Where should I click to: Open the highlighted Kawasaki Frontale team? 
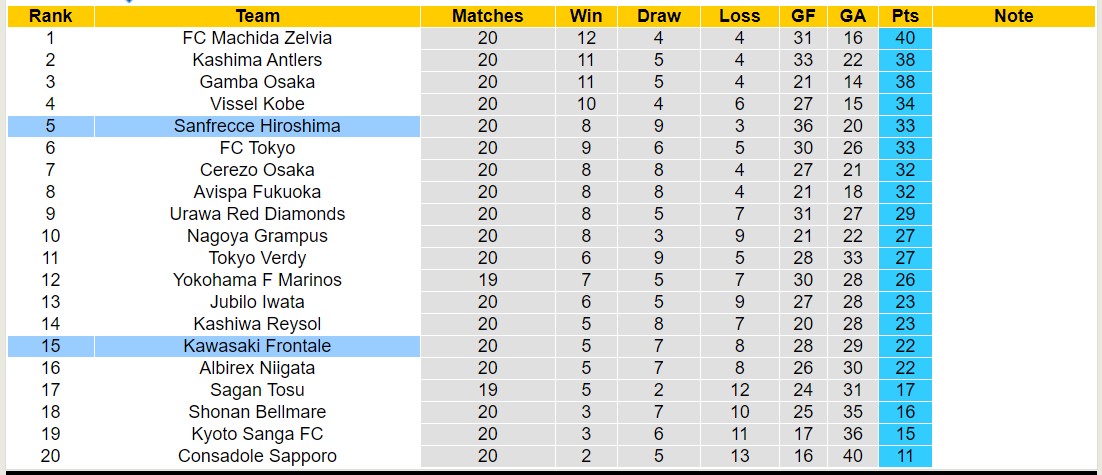257,346
